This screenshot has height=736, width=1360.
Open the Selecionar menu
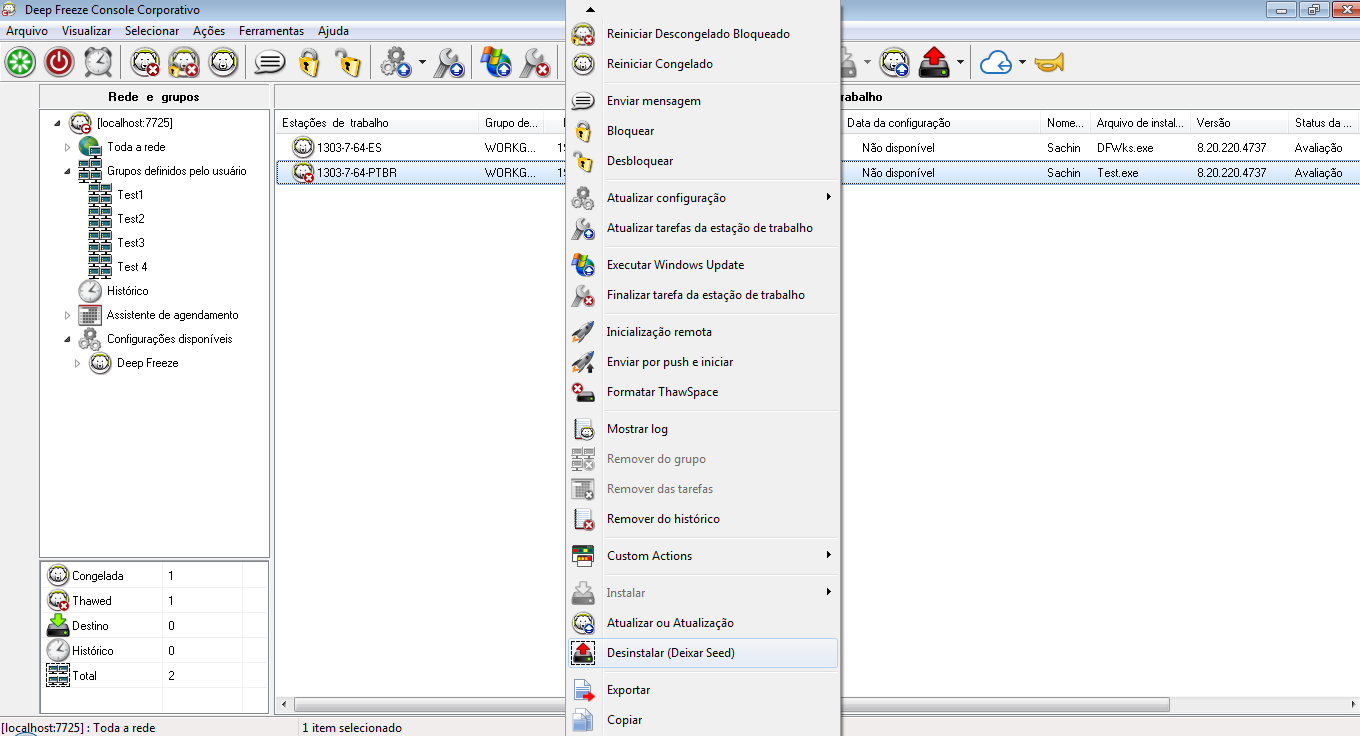pyautogui.click(x=152, y=31)
